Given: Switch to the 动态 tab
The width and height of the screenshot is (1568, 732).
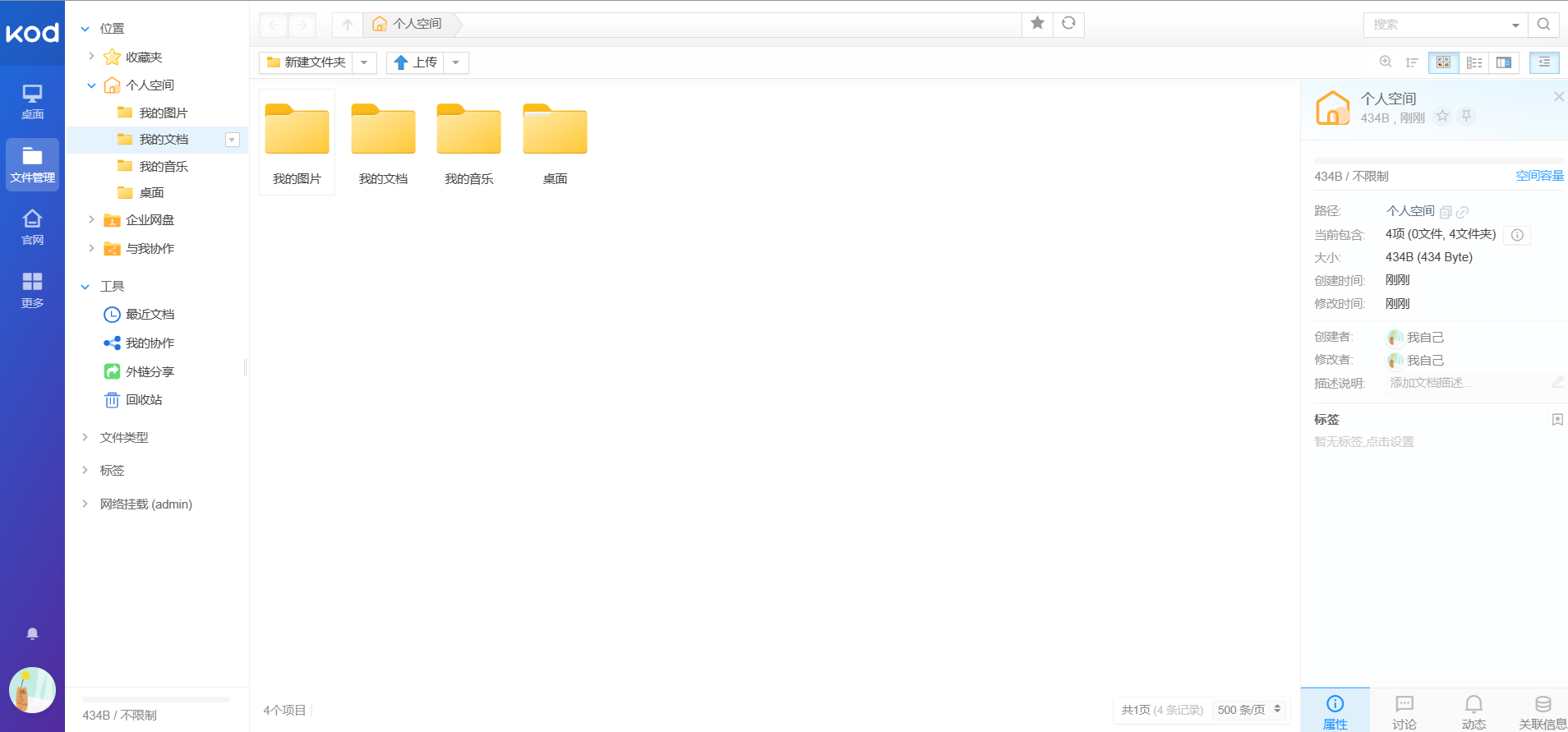Looking at the screenshot, I should [1473, 711].
